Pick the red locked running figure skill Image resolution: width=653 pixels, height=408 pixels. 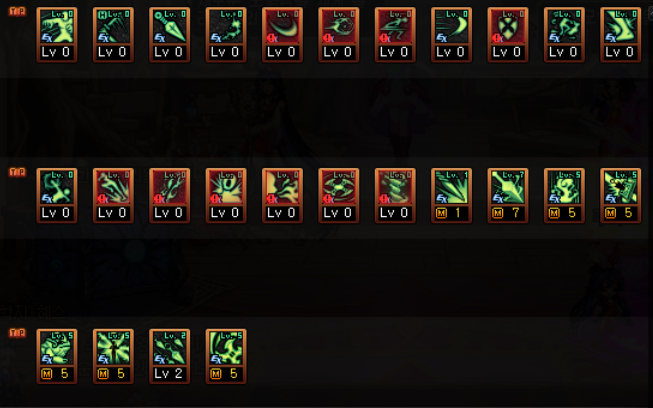tap(395, 35)
